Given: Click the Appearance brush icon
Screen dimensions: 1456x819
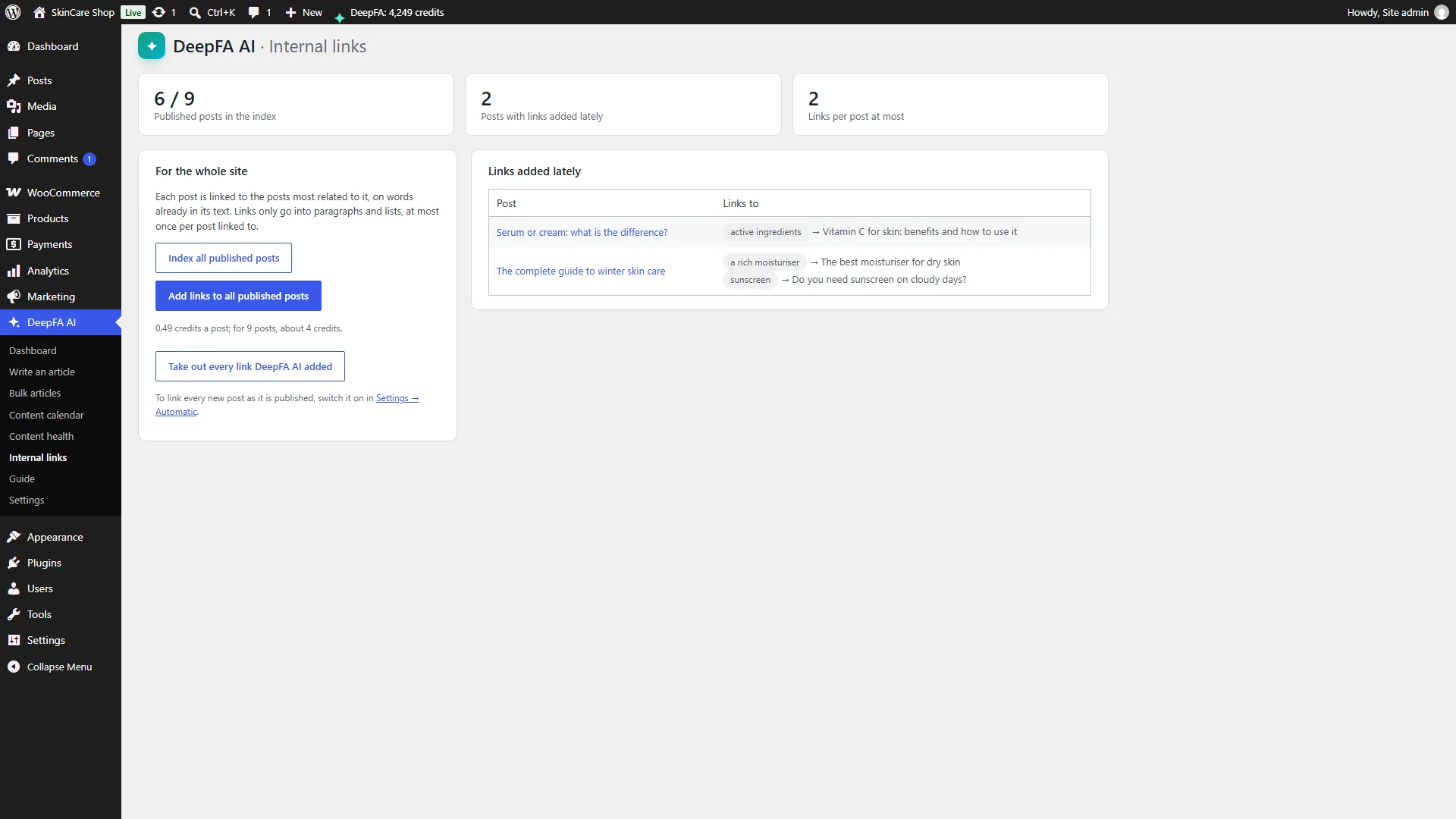Looking at the screenshot, I should point(14,537).
